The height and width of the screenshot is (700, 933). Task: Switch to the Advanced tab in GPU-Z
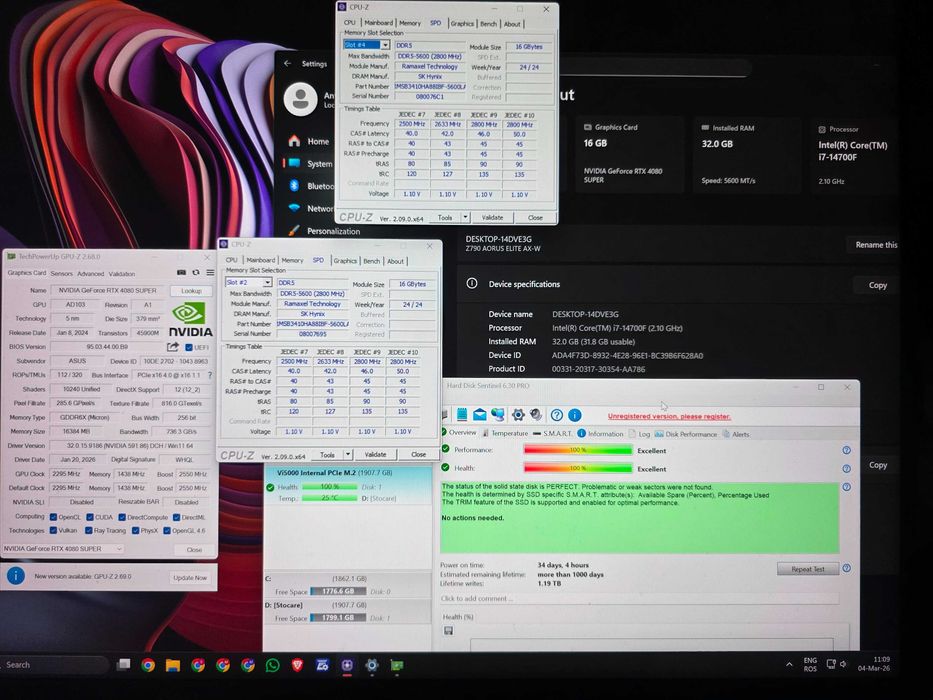coord(90,273)
